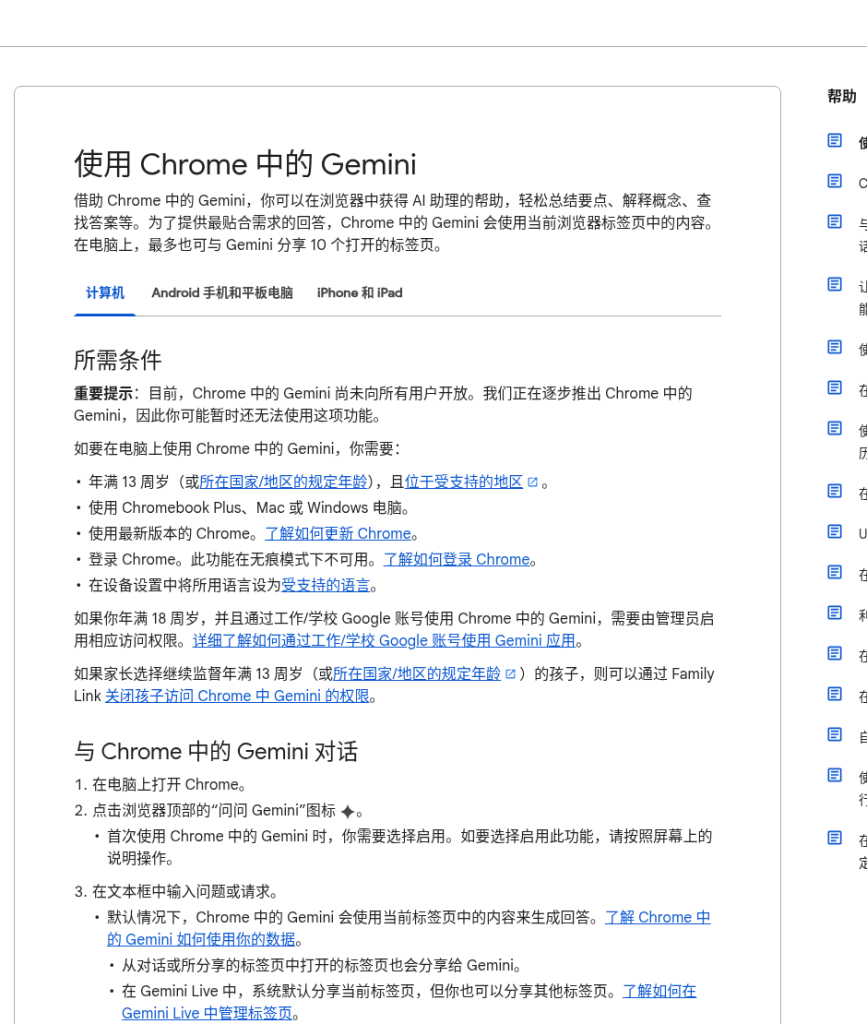Click external-link icon after 位于受支持的地区
867x1024 pixels.
point(533,482)
